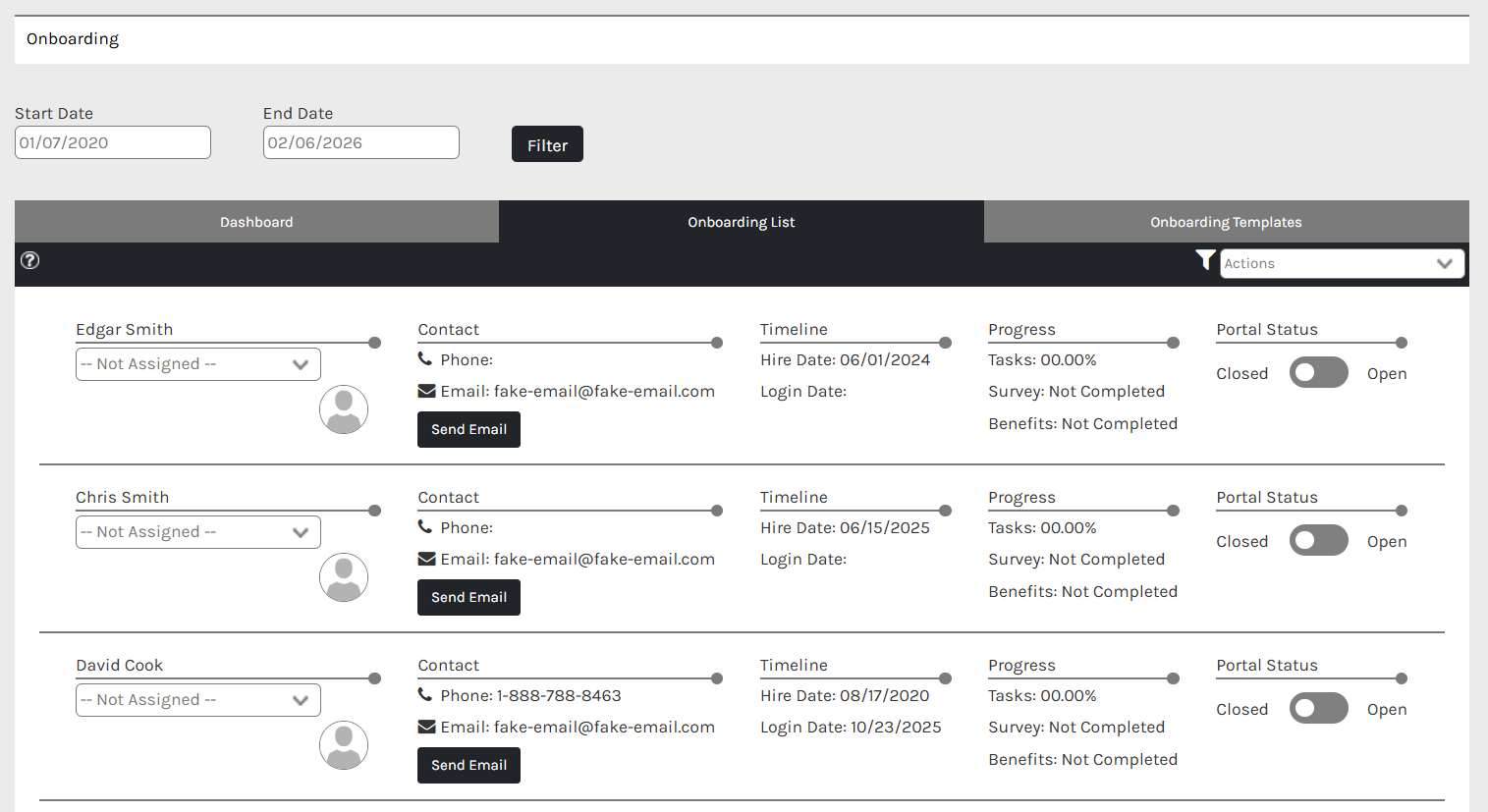The image size is (1488, 812).
Task: Switch to the Dashboard tab
Action: (x=256, y=222)
